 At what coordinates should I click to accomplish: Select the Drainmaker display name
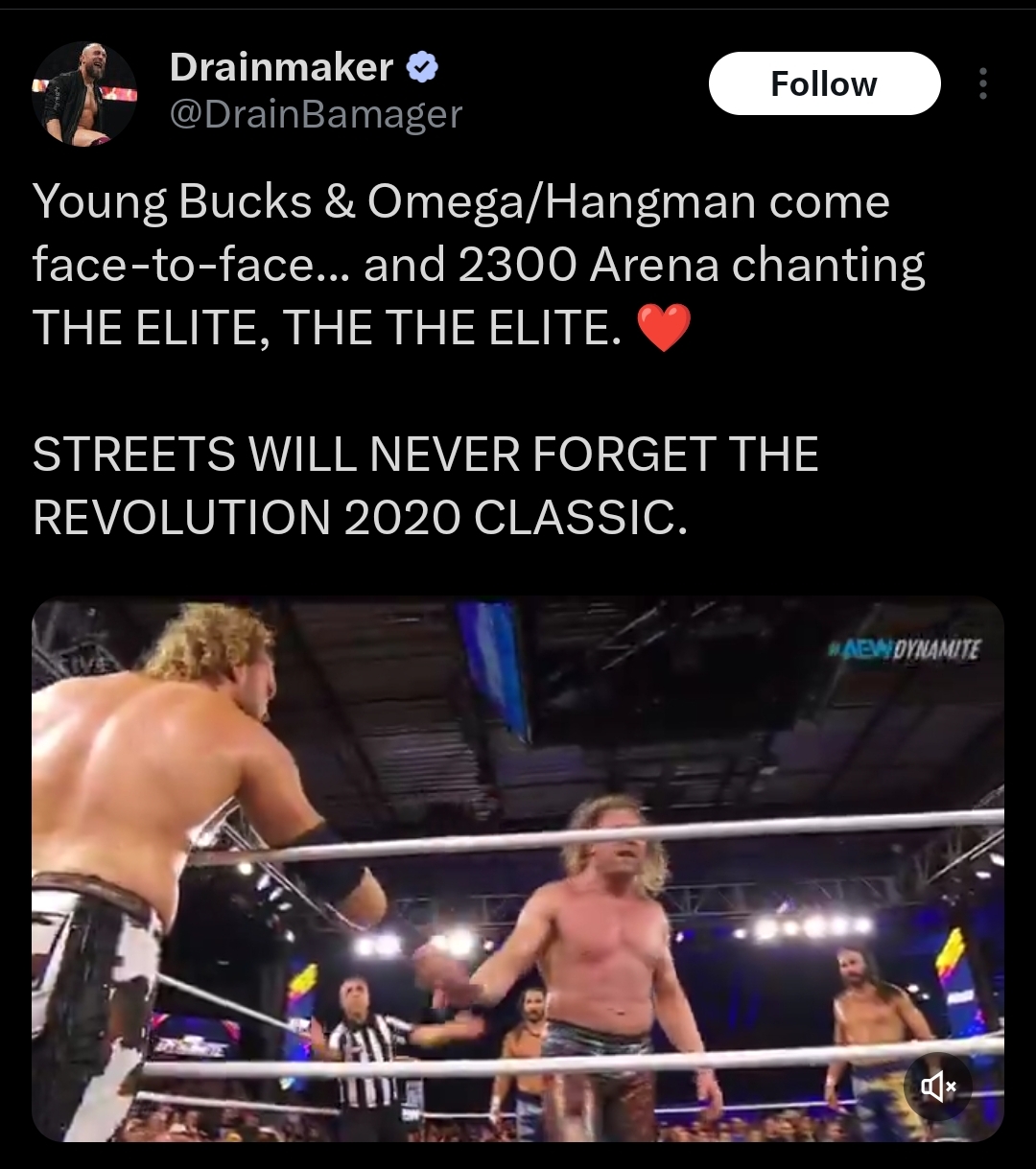[281, 67]
